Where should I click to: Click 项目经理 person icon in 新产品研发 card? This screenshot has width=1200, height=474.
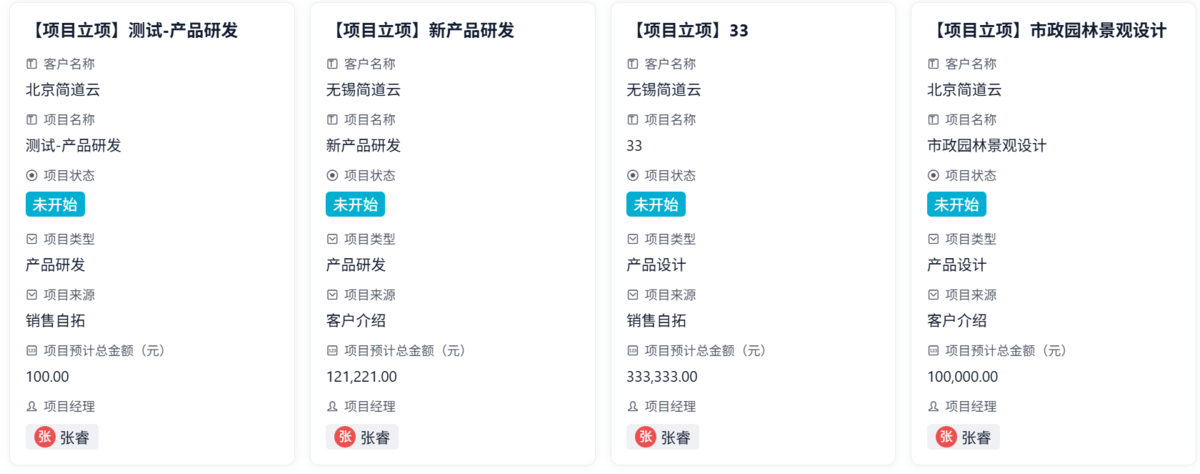tap(332, 408)
